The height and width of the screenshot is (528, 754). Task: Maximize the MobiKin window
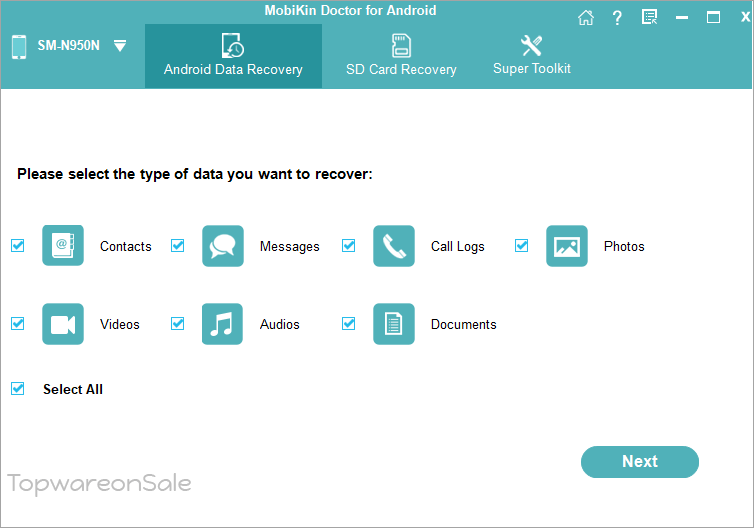tap(713, 18)
